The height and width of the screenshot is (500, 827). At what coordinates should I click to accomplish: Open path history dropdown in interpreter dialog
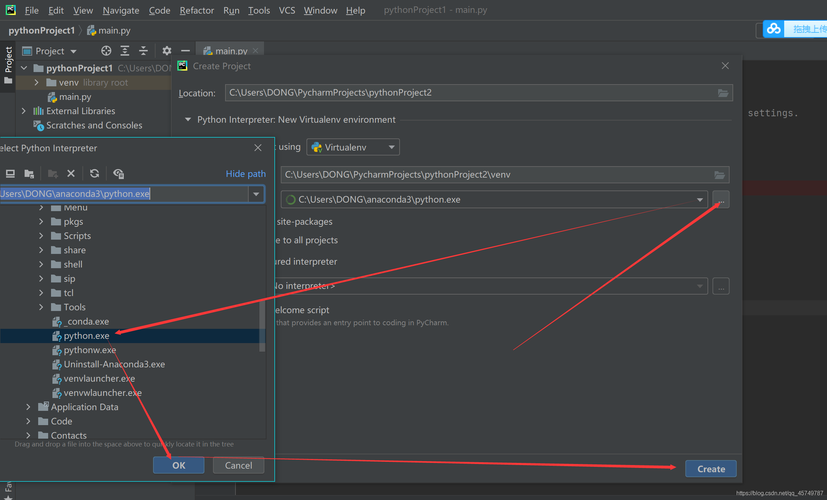[256, 194]
